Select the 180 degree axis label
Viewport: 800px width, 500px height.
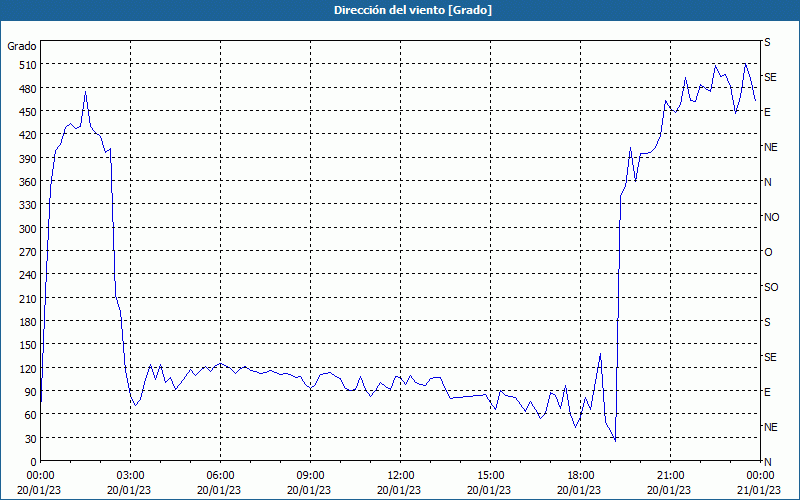29,322
